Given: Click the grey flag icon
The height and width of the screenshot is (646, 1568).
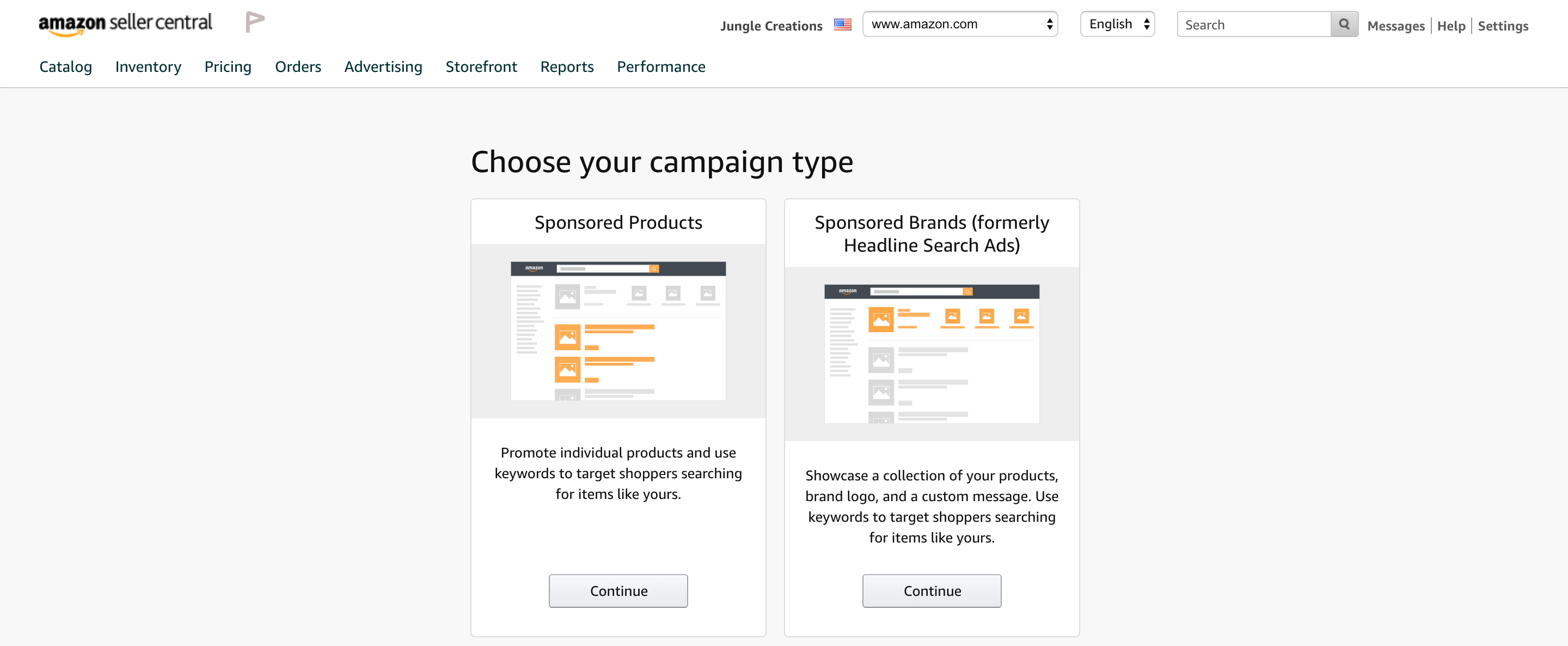Looking at the screenshot, I should pos(254,22).
